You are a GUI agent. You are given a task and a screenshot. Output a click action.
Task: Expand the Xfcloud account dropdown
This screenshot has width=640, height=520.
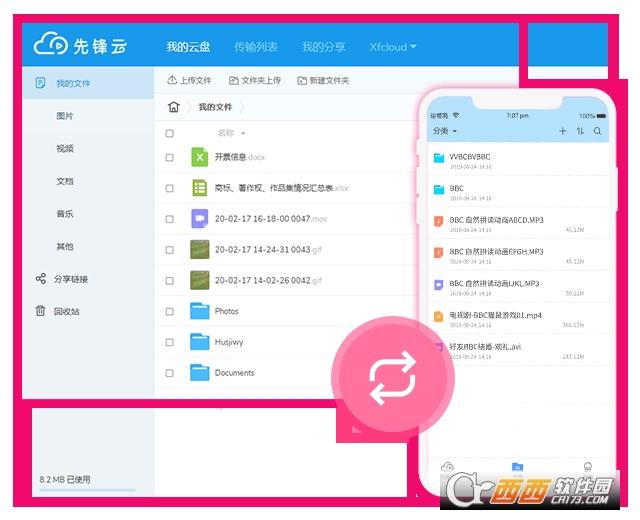pyautogui.click(x=392, y=47)
